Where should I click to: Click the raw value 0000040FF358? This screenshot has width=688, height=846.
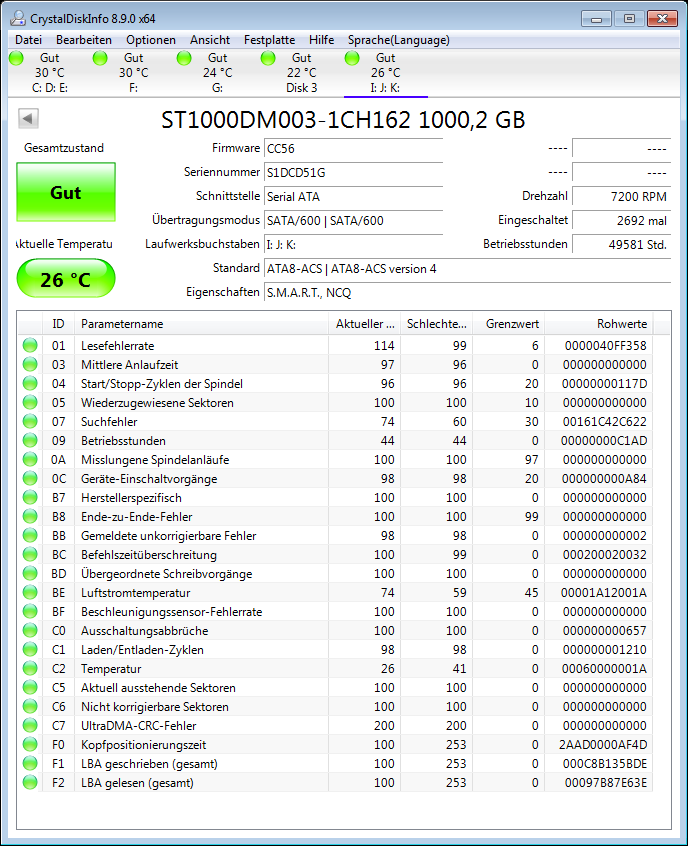point(605,345)
